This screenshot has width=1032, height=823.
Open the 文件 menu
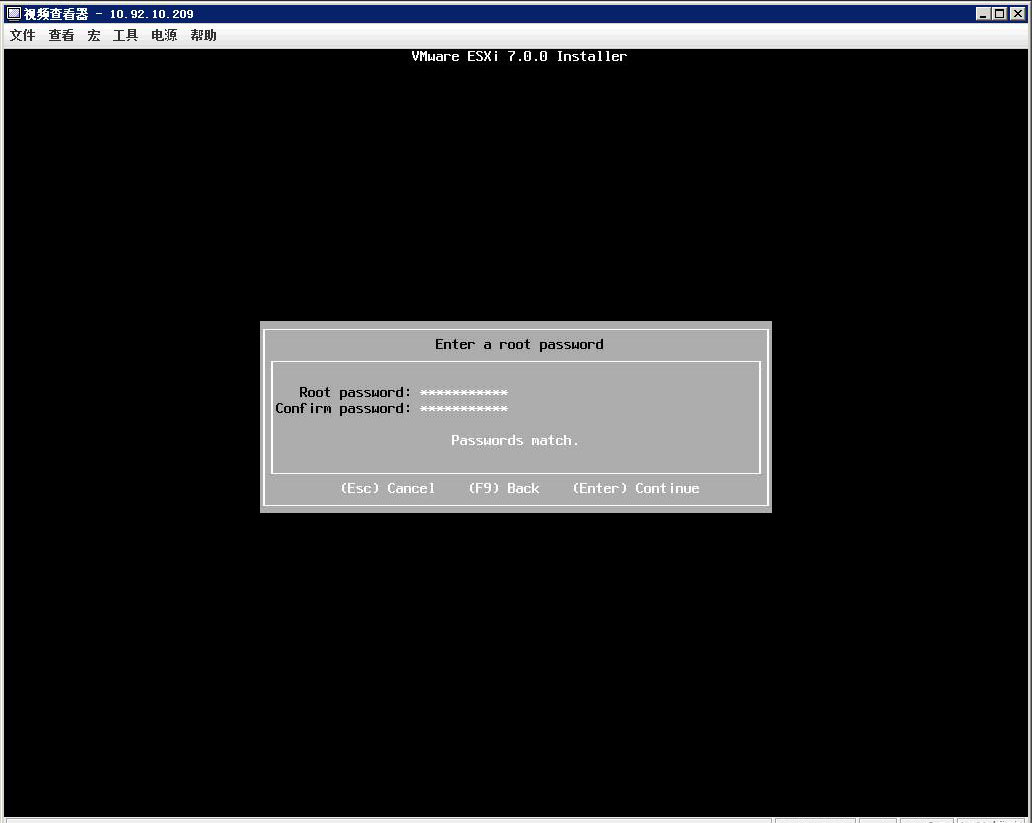click(x=22, y=36)
